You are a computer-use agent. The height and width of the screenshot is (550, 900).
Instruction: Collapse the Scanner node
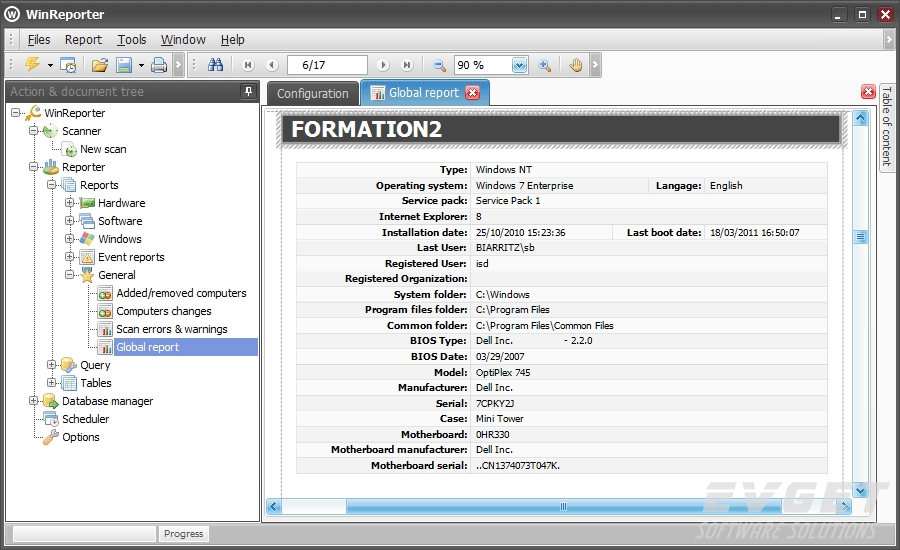point(33,131)
